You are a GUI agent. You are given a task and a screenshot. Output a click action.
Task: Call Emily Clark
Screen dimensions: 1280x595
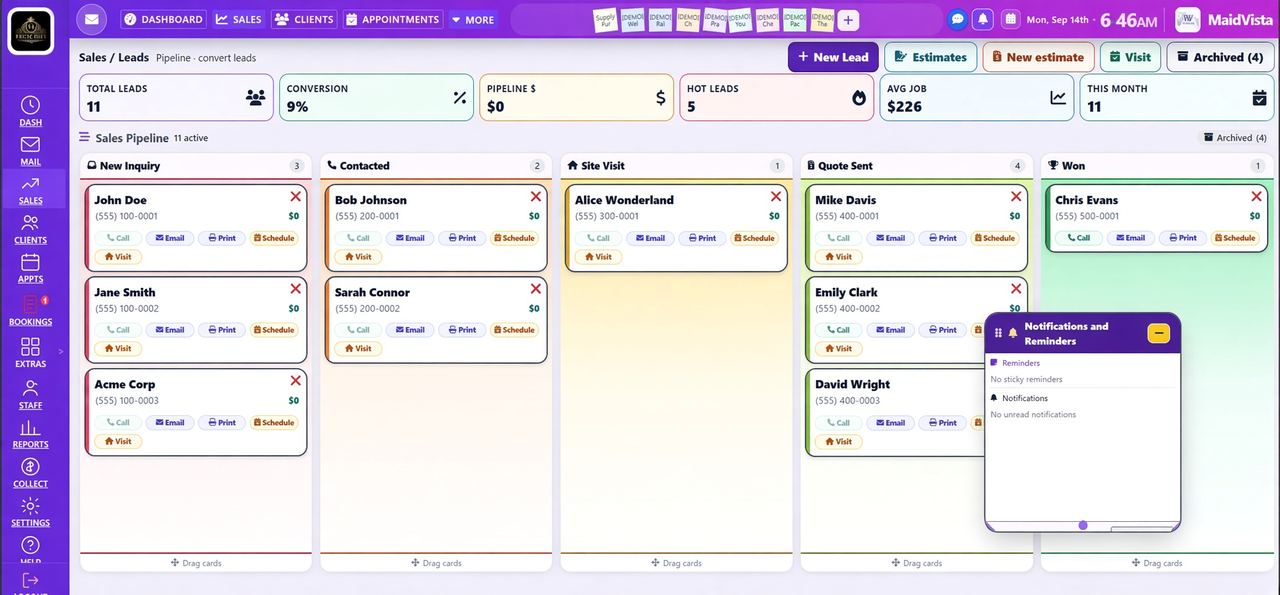[838, 330]
